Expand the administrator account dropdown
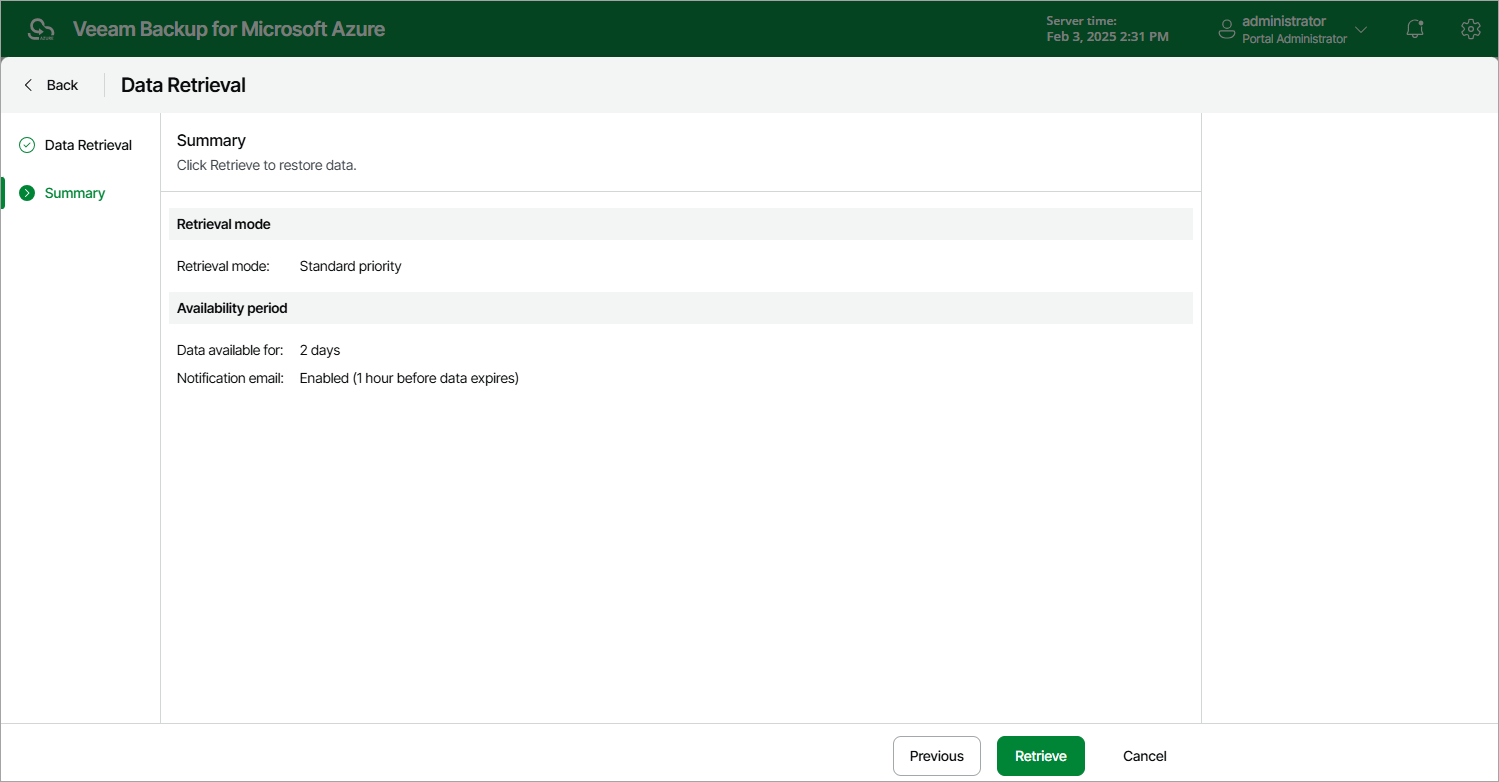1499x782 pixels. coord(1361,29)
